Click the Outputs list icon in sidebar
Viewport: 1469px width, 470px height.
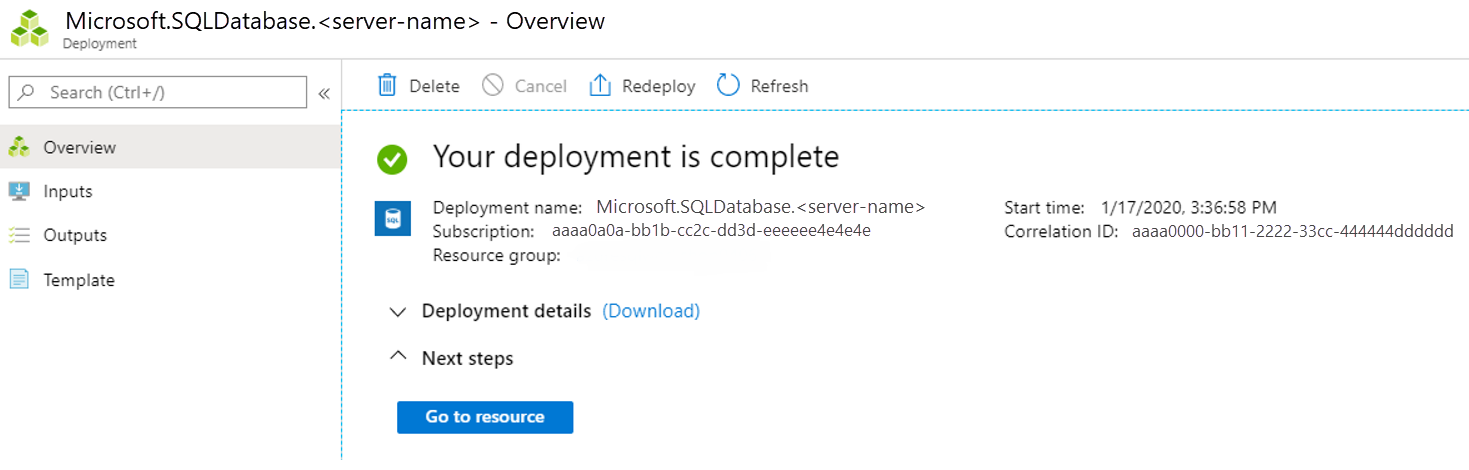coord(19,235)
